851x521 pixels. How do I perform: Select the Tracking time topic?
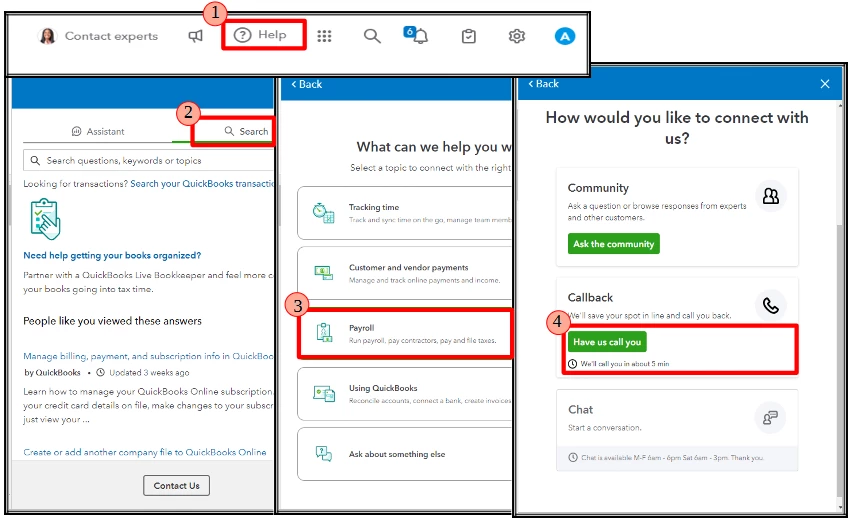click(x=404, y=213)
